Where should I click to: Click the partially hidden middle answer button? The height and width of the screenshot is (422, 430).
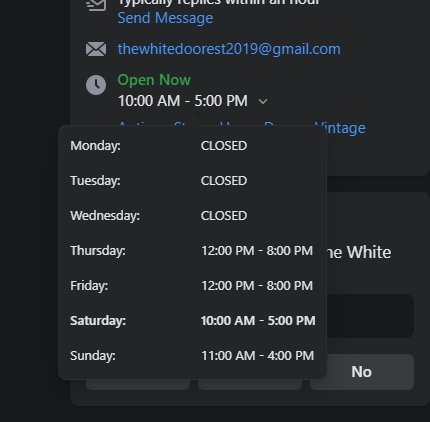click(250, 384)
